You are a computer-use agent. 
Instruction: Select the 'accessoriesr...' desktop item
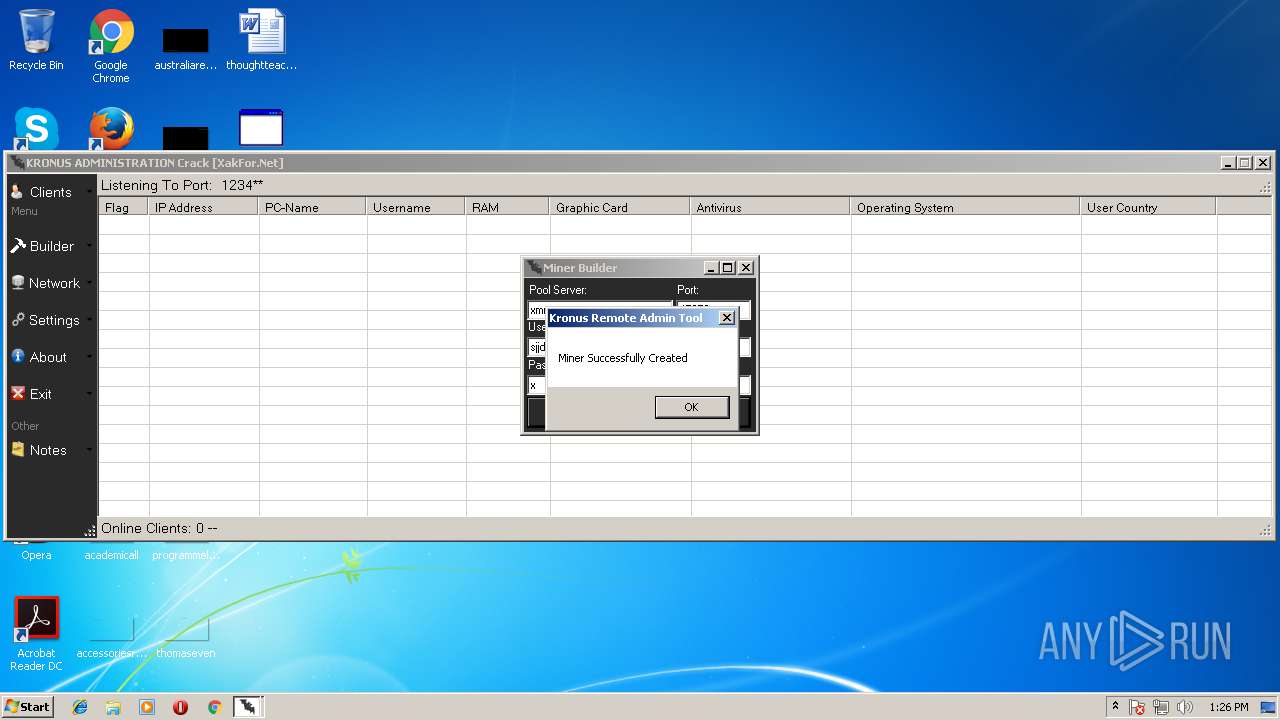(x=111, y=638)
